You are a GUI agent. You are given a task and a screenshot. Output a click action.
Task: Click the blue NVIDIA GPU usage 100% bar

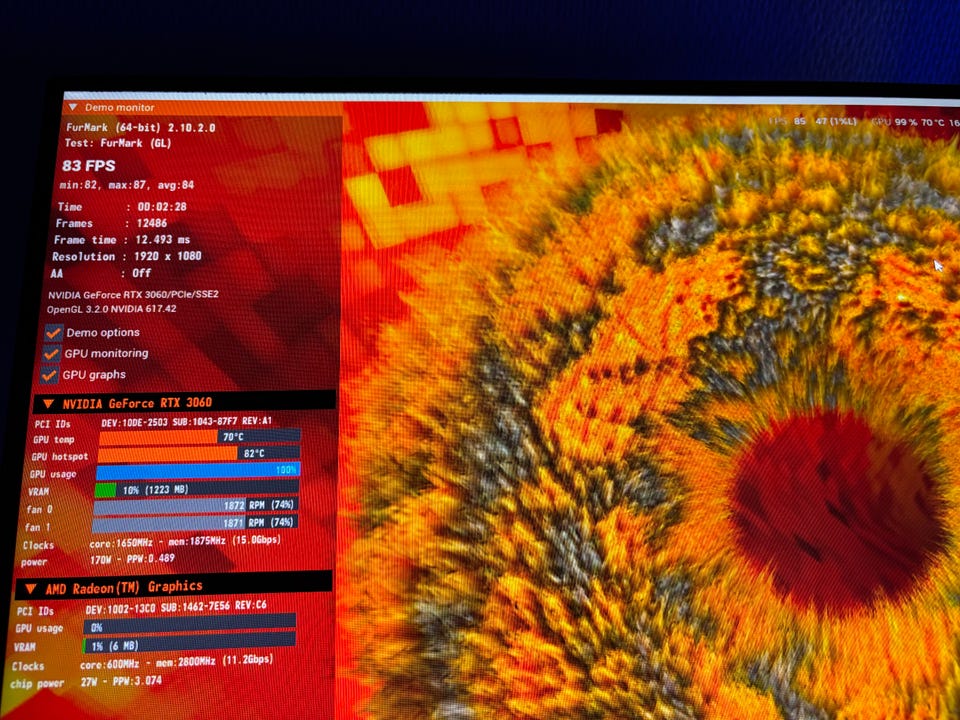[198, 471]
